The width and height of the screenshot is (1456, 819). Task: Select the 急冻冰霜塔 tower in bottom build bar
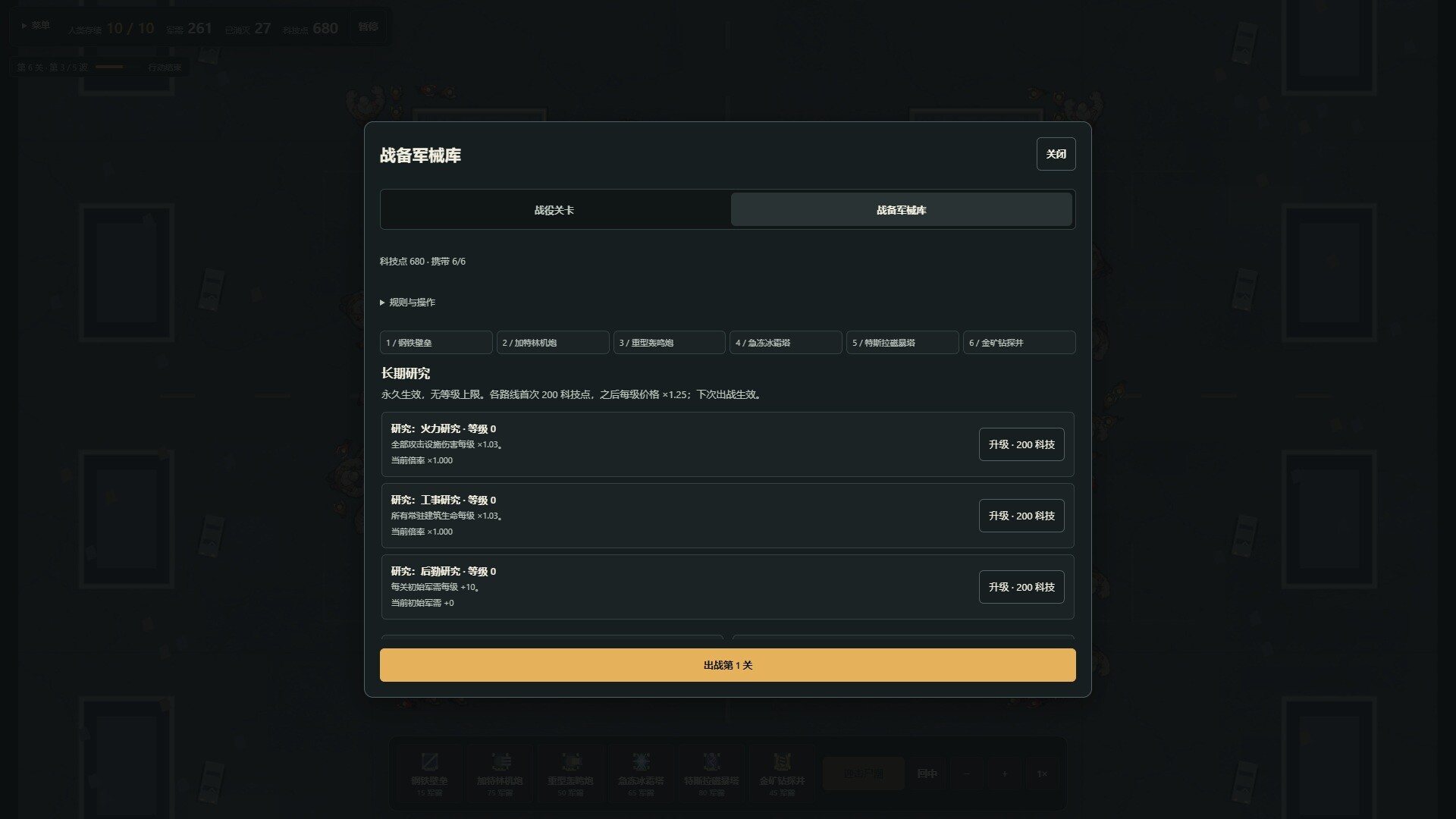coord(641,773)
